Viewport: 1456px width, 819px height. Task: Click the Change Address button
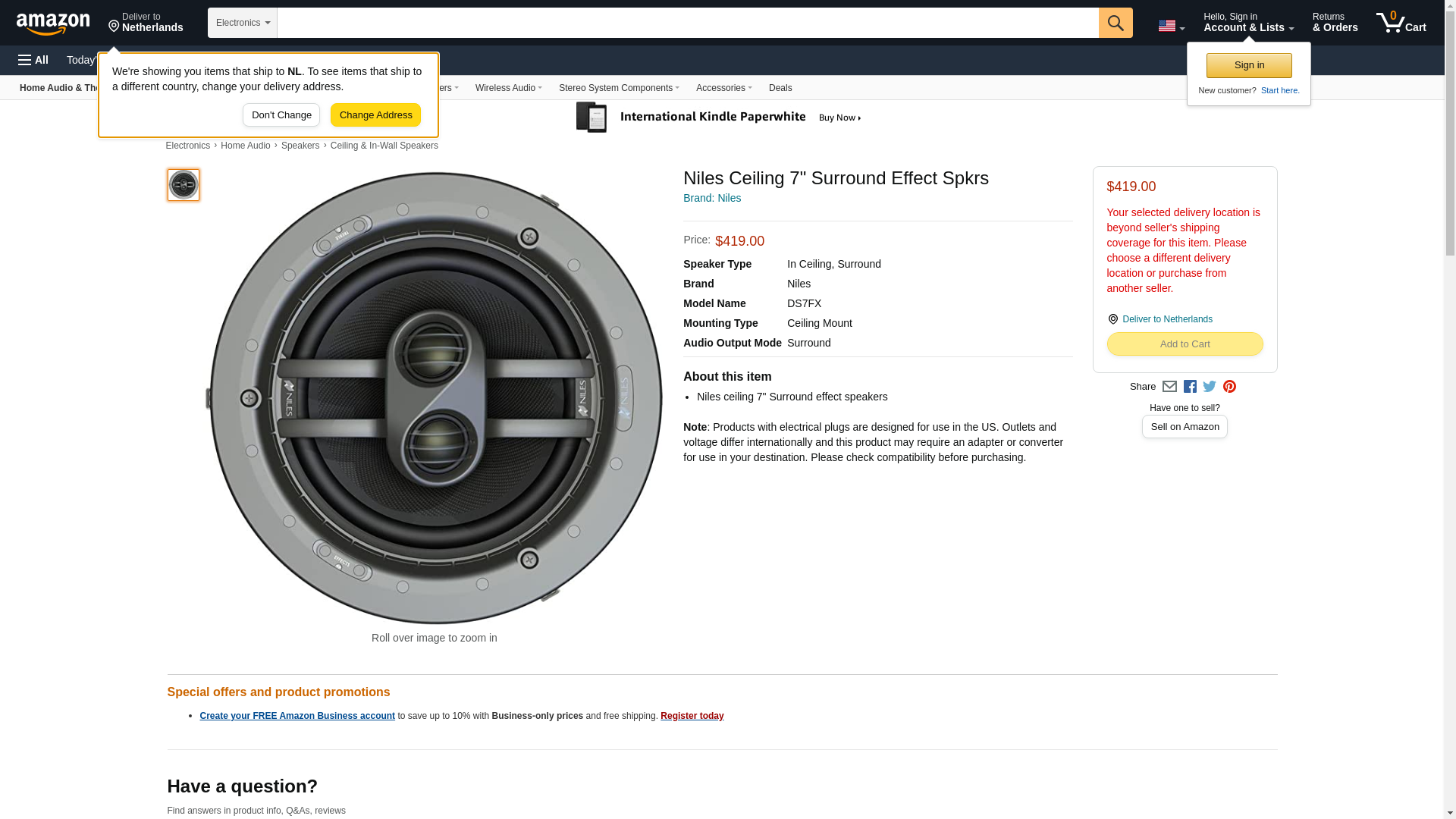pos(375,115)
